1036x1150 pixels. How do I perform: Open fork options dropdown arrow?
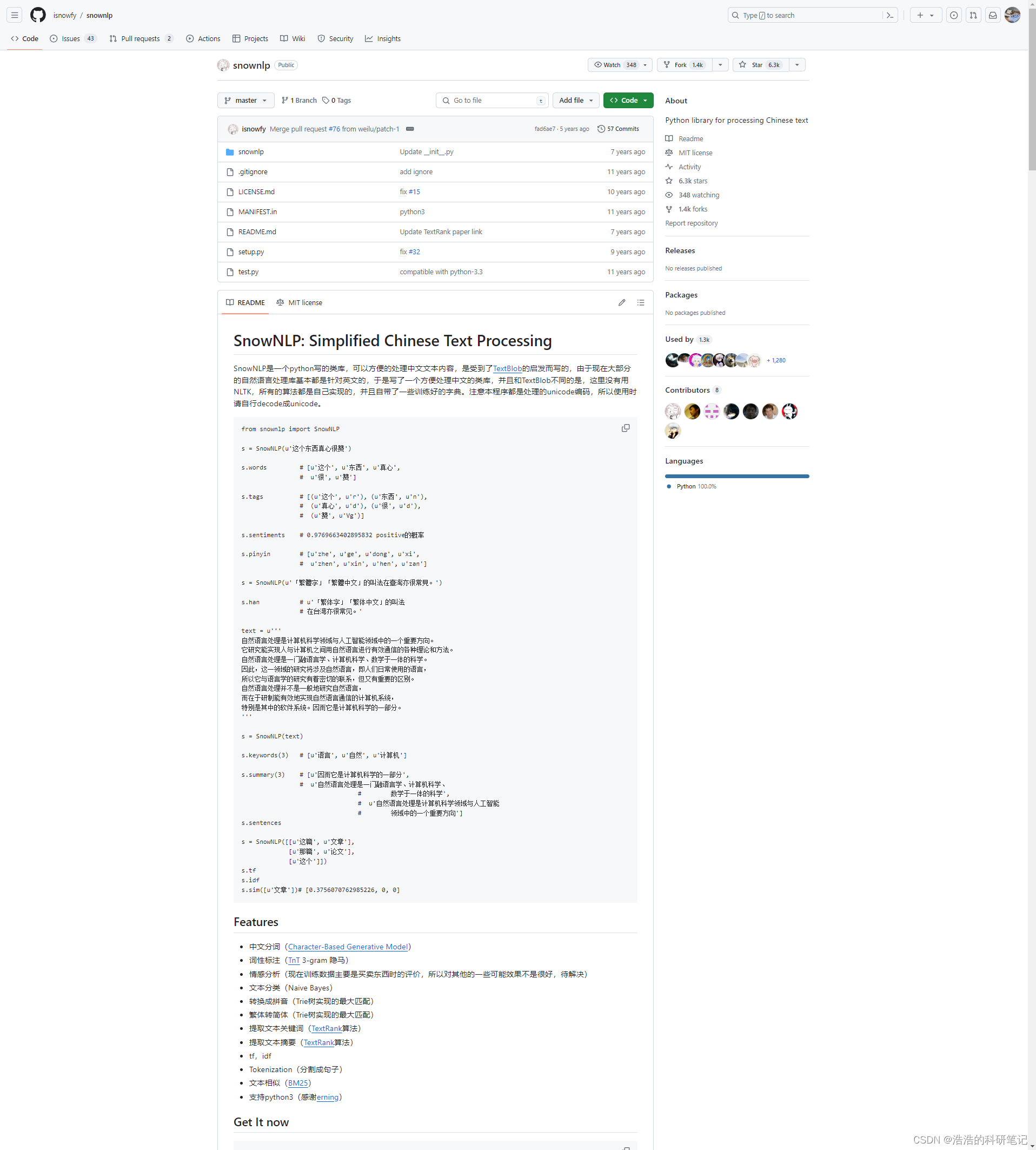point(721,65)
